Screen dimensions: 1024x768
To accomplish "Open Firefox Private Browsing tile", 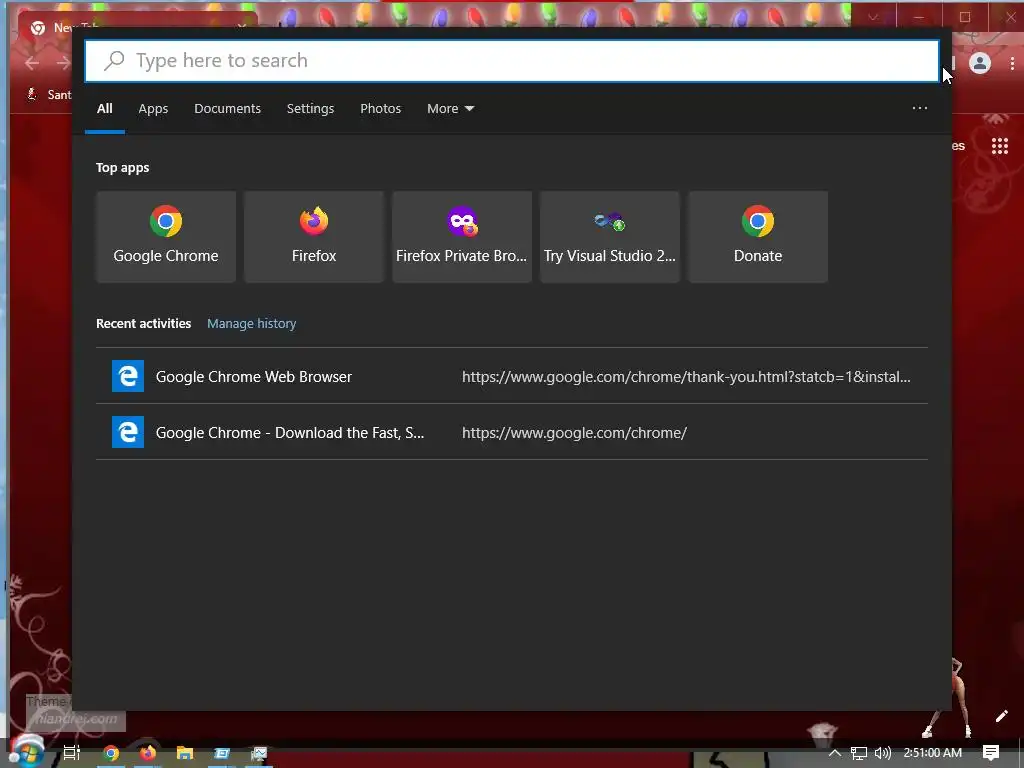I will pos(462,237).
